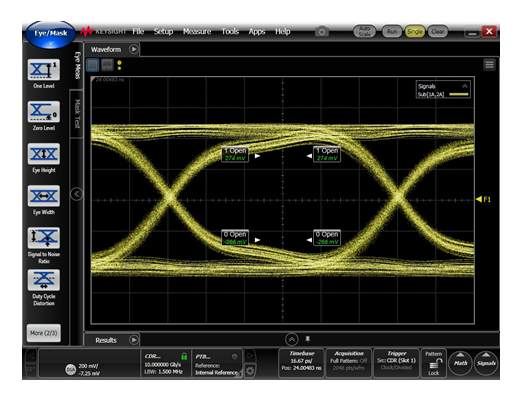Screen dimensions: 532x412
Task: Open the Setup menu
Action: [163, 32]
